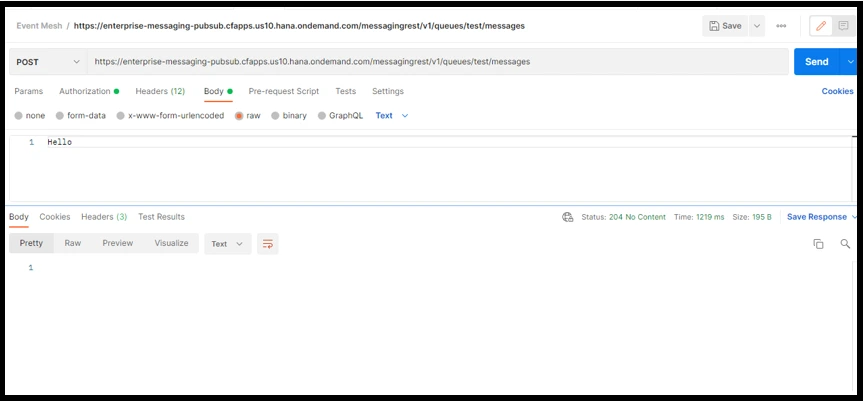The width and height of the screenshot is (863, 401).
Task: Open the comments icon
Action: click(843, 25)
